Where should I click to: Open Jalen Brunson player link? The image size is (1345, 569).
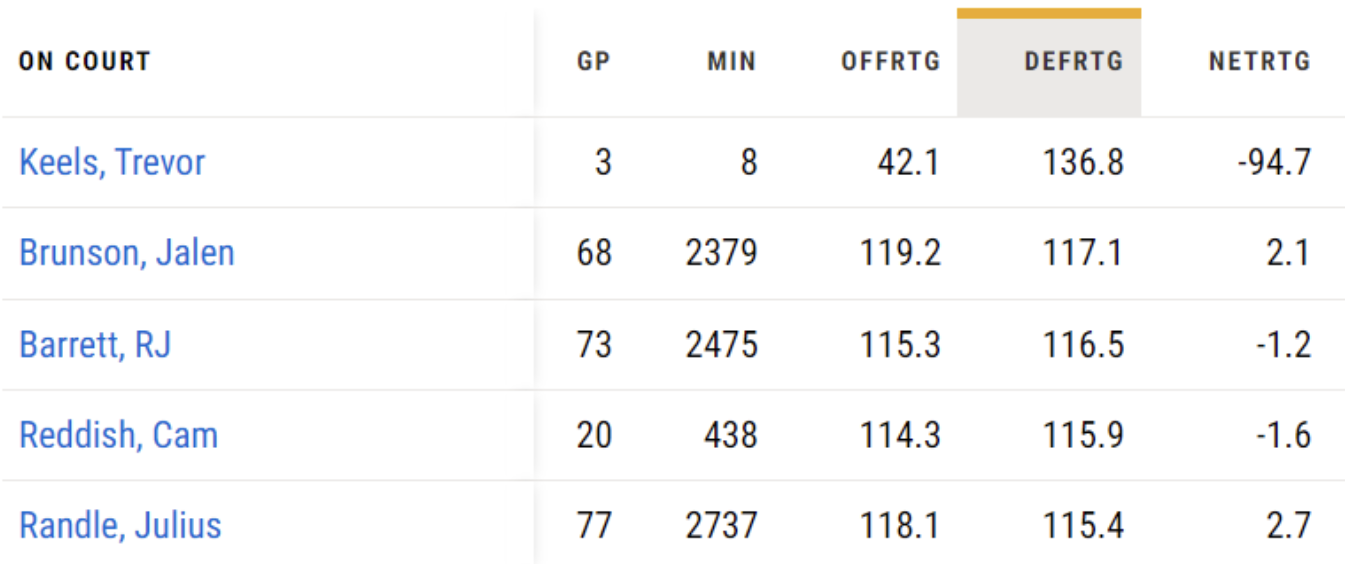[x=127, y=253]
